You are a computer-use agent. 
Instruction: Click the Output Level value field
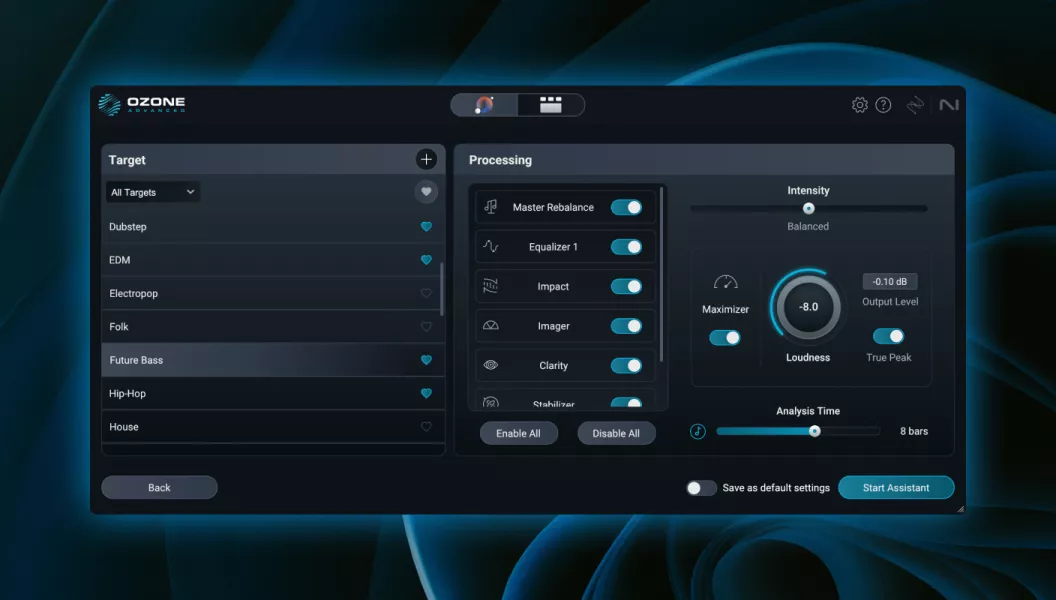[889, 282]
